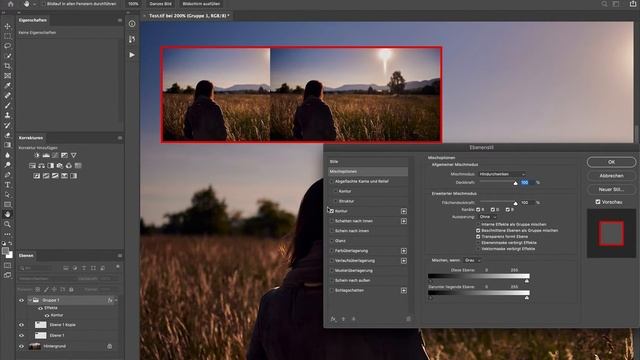Open the Ebenen panel flyout menu
Screen dimensions: 640x360
tap(120, 256)
